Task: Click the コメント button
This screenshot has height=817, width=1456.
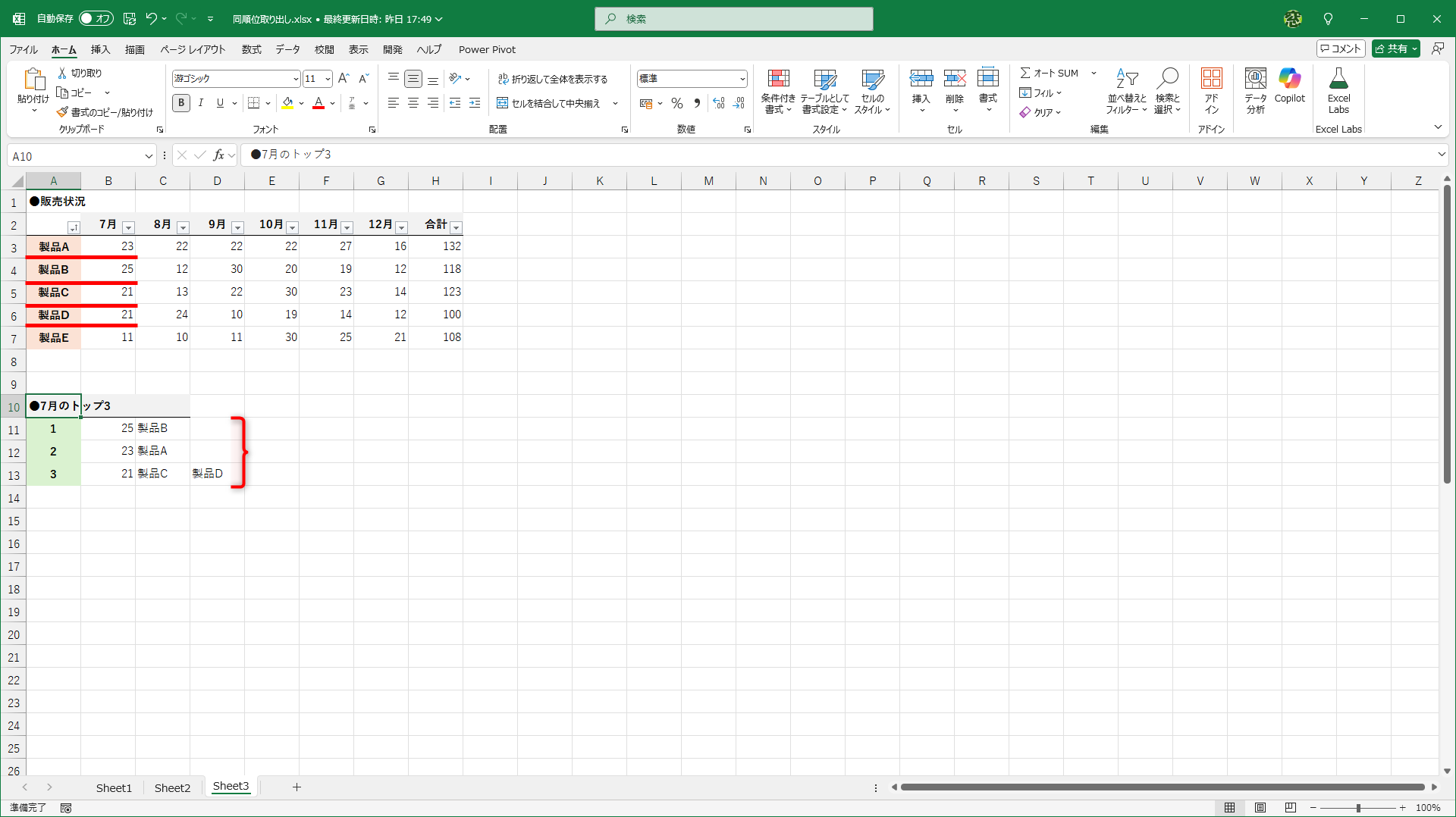Action: 1341,49
